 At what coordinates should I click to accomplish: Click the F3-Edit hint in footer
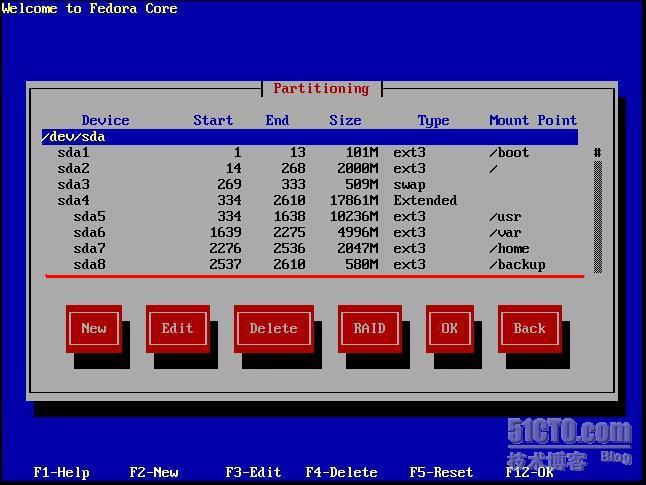(x=253, y=472)
